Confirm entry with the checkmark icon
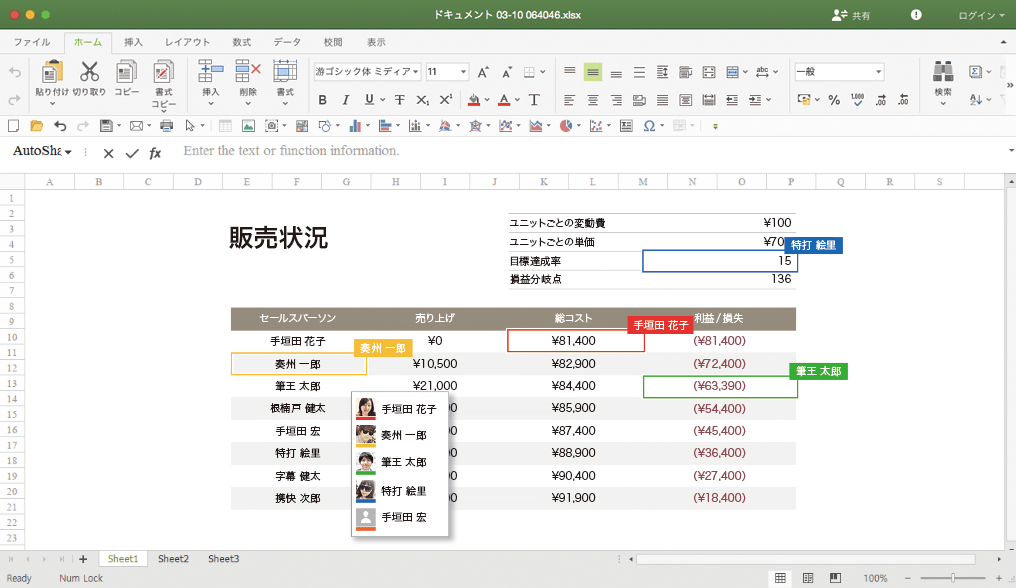1016x588 pixels. [132, 153]
